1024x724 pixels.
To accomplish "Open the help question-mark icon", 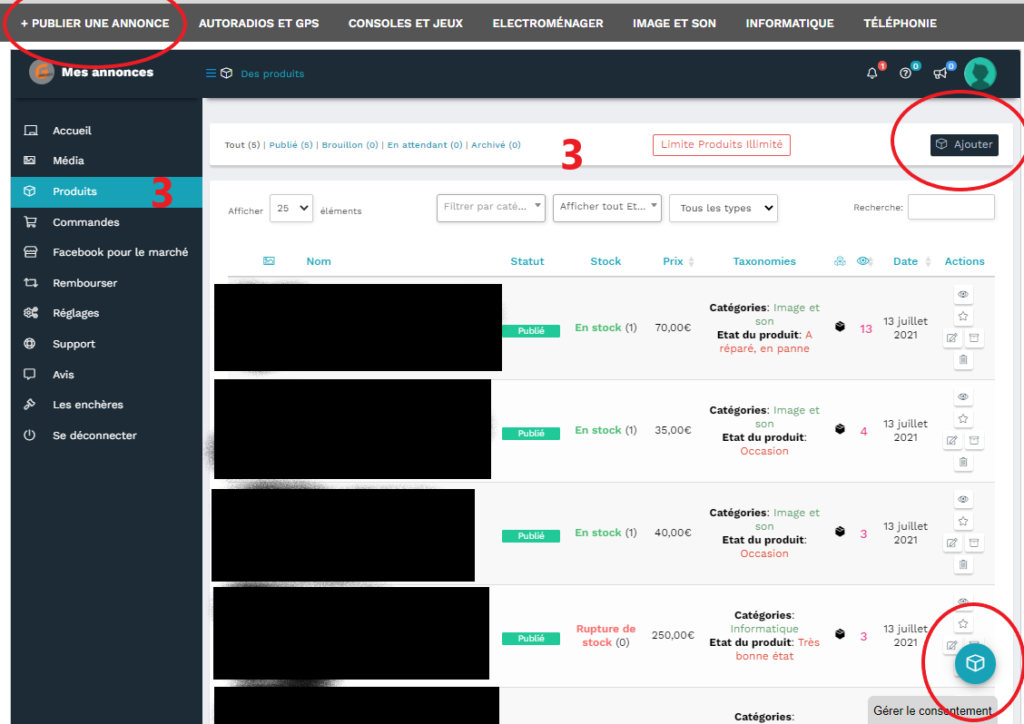I will pyautogui.click(x=905, y=73).
